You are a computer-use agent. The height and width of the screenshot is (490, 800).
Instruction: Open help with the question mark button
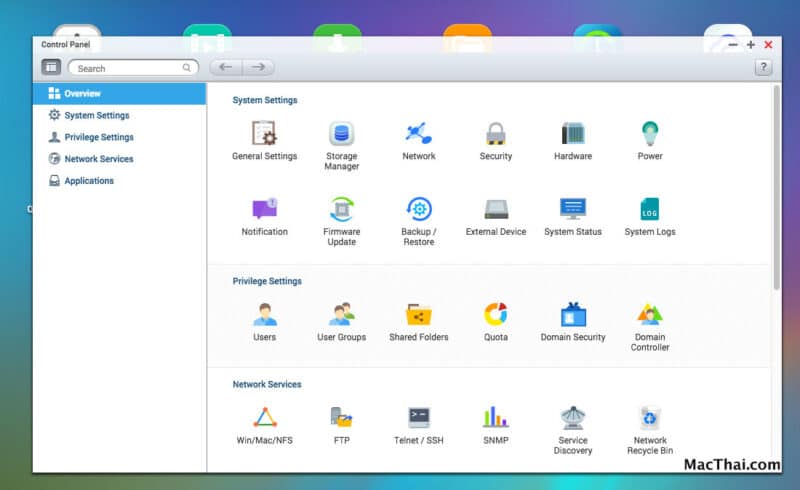point(763,67)
